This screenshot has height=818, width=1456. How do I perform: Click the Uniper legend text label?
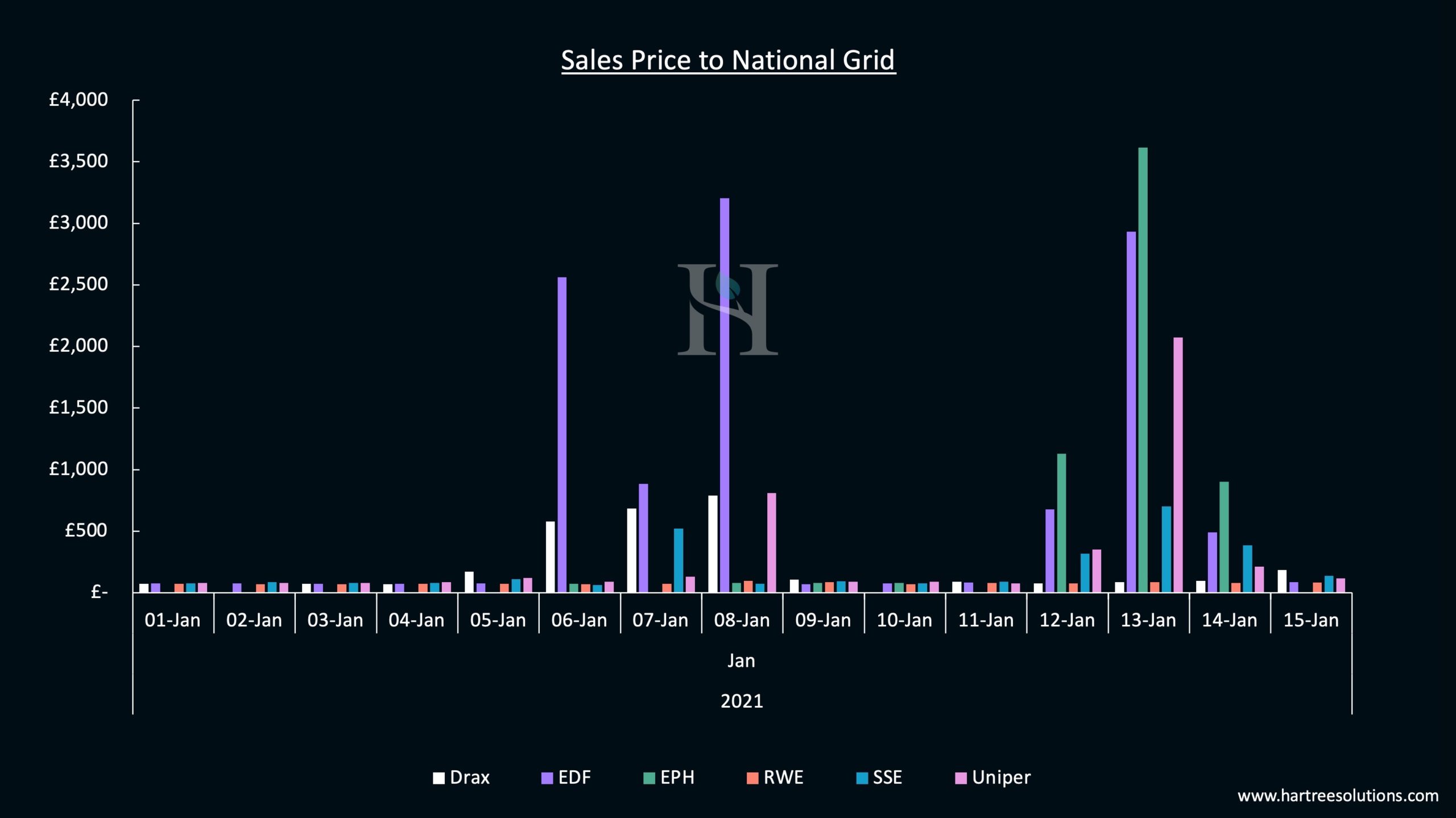[1001, 778]
